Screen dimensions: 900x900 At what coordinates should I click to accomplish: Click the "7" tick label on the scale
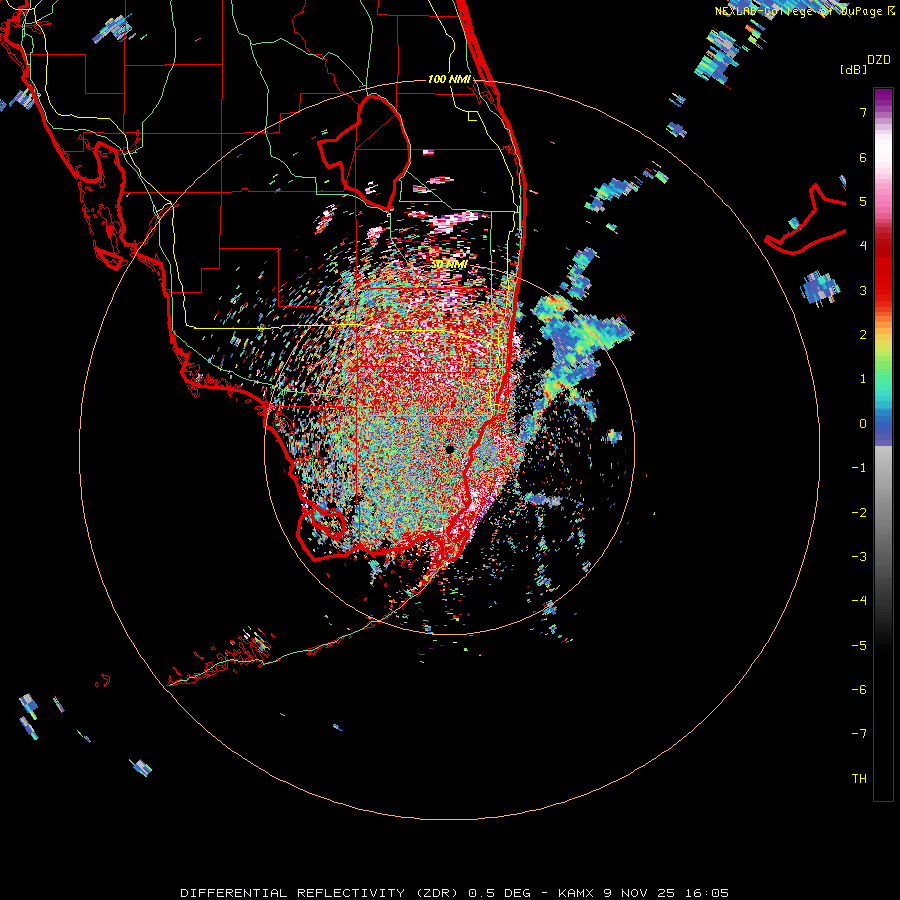pos(863,112)
